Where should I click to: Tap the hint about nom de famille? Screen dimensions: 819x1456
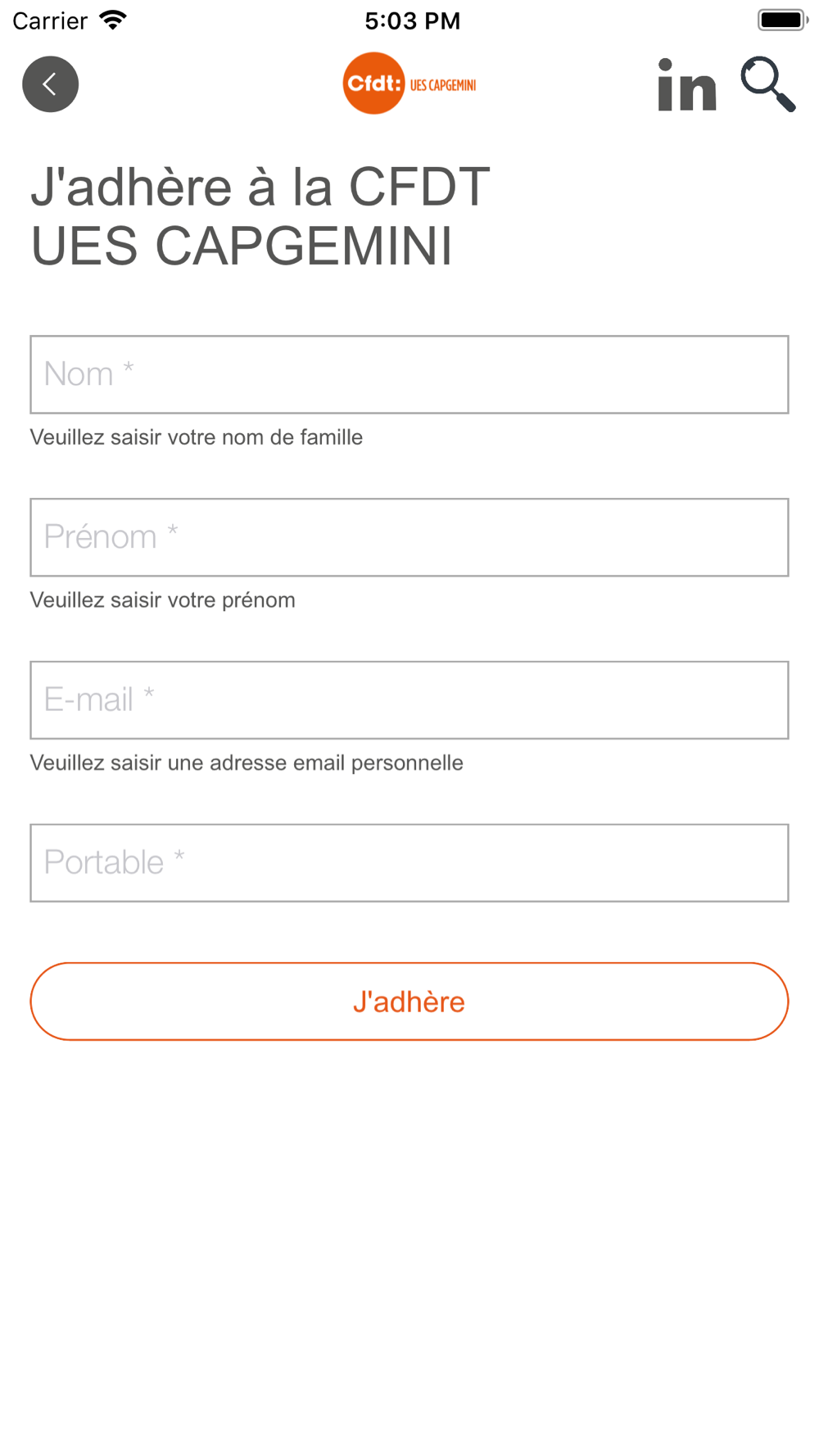[197, 437]
